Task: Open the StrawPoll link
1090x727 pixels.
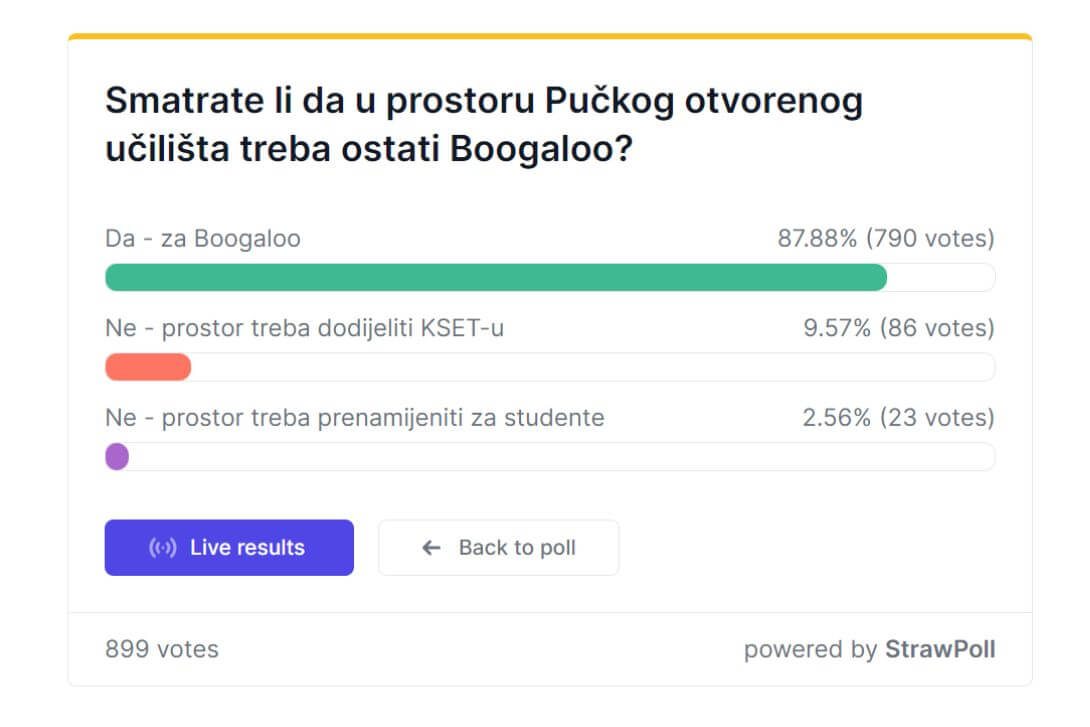Action: pos(940,649)
